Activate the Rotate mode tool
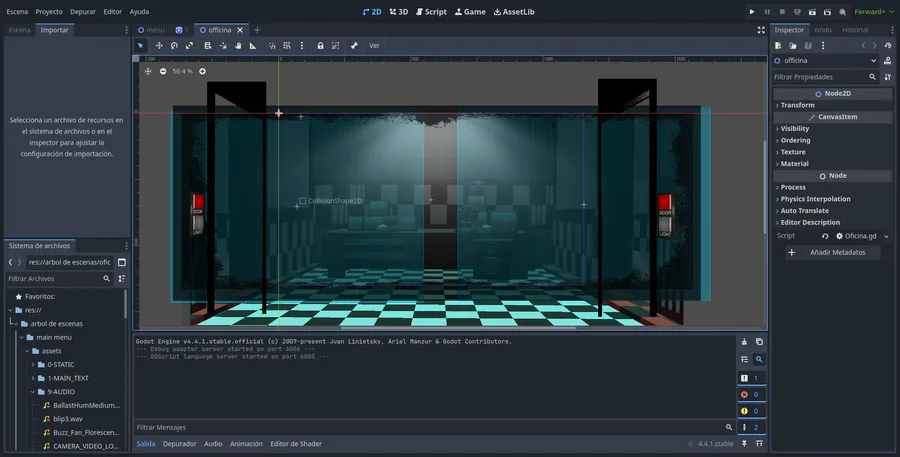Image resolution: width=900 pixels, height=457 pixels. [174, 45]
